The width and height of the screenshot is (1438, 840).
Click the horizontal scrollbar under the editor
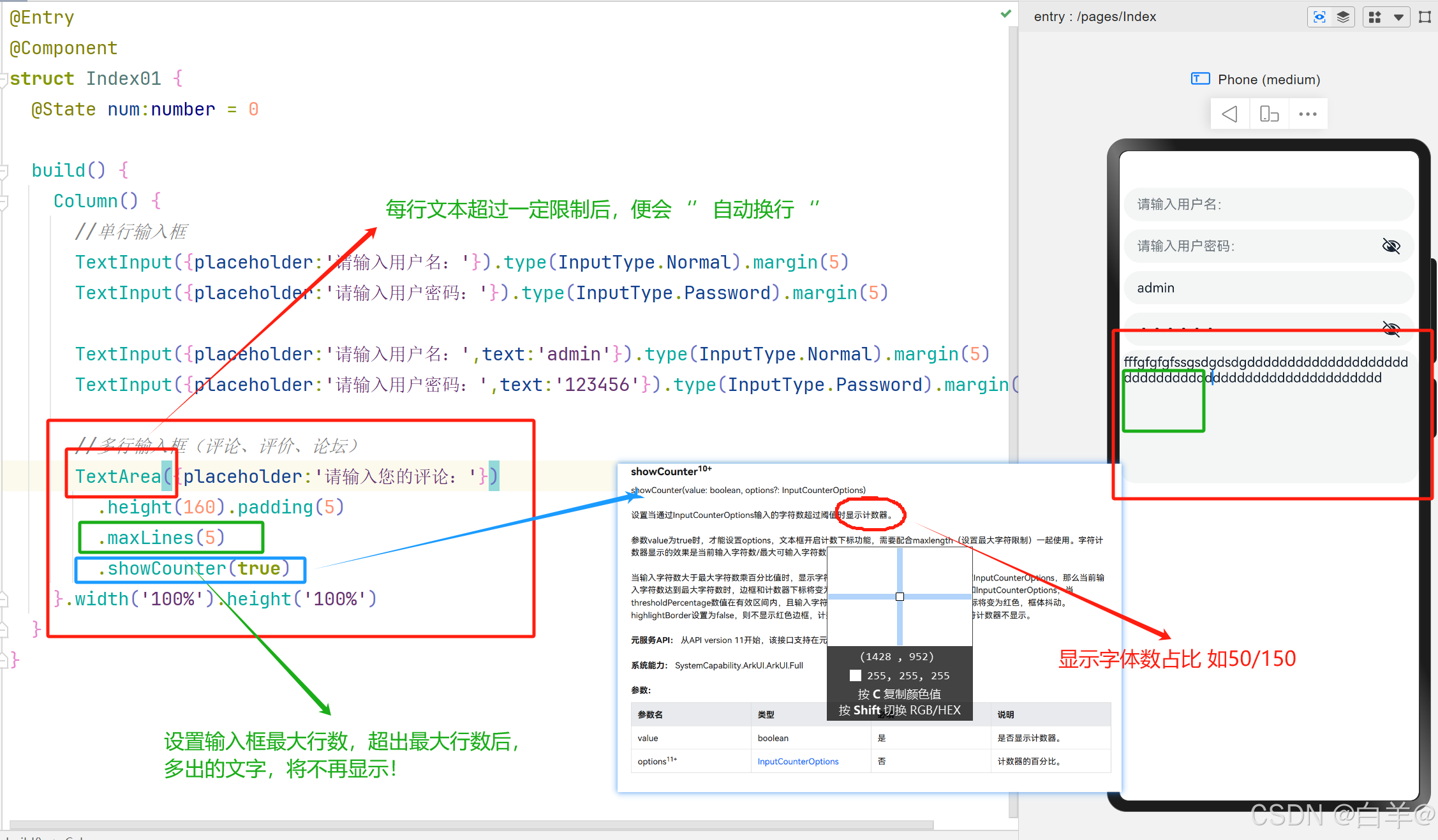471,825
